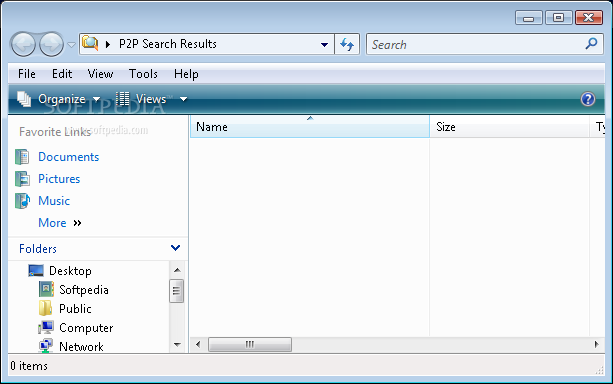Click the Desktop monitor icon
Image resolution: width=613 pixels, height=384 pixels.
36,270
